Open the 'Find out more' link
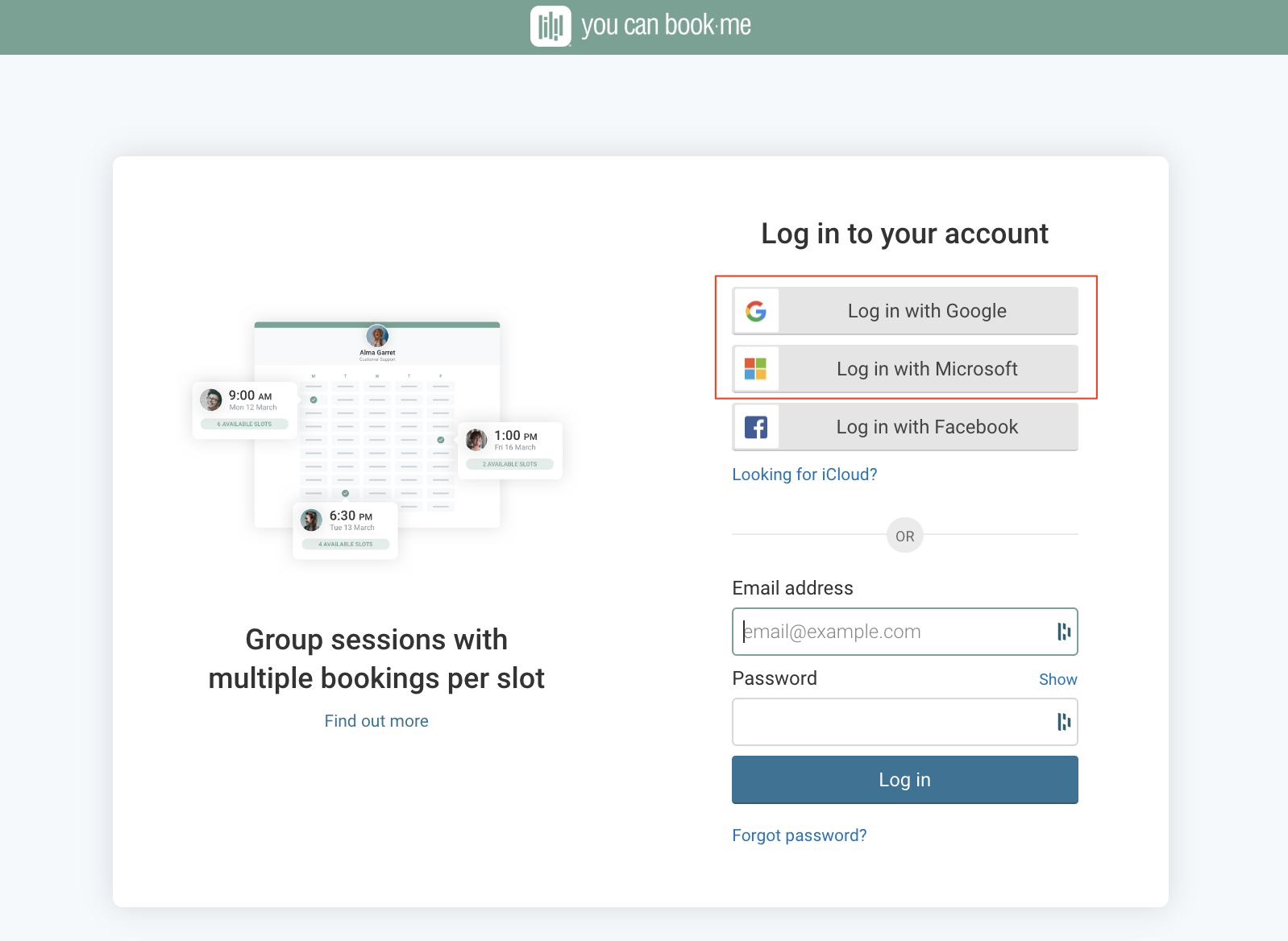1288x941 pixels. pos(376,721)
